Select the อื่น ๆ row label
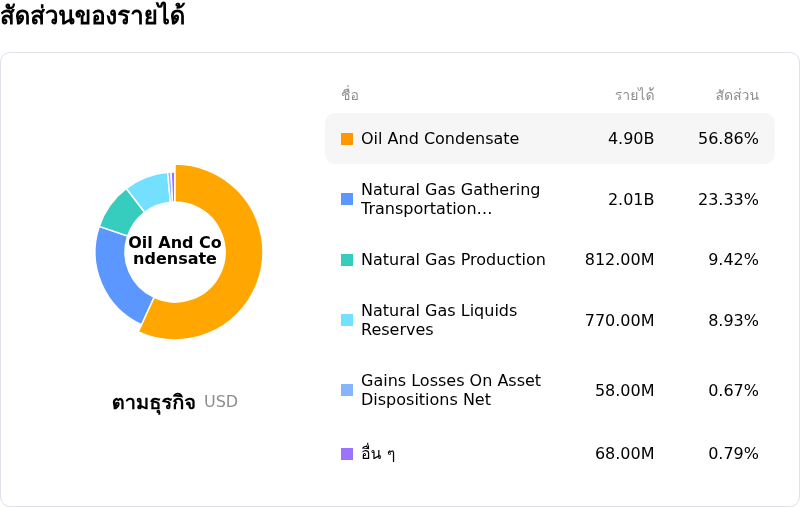The height and width of the screenshot is (507, 800). click(378, 453)
